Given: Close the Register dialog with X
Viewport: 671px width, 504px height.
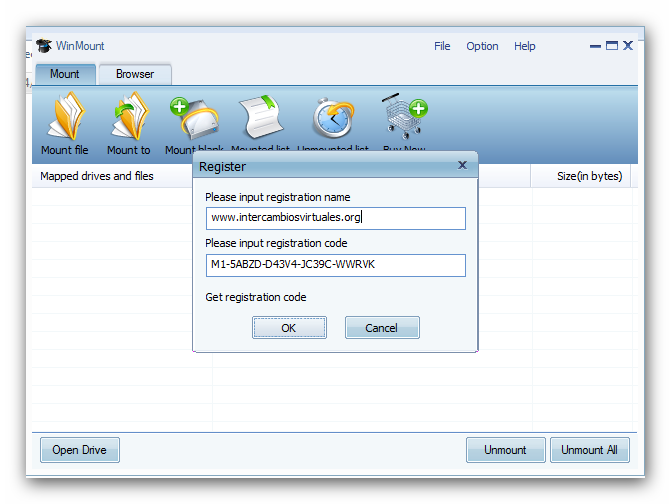Looking at the screenshot, I should click(x=462, y=165).
